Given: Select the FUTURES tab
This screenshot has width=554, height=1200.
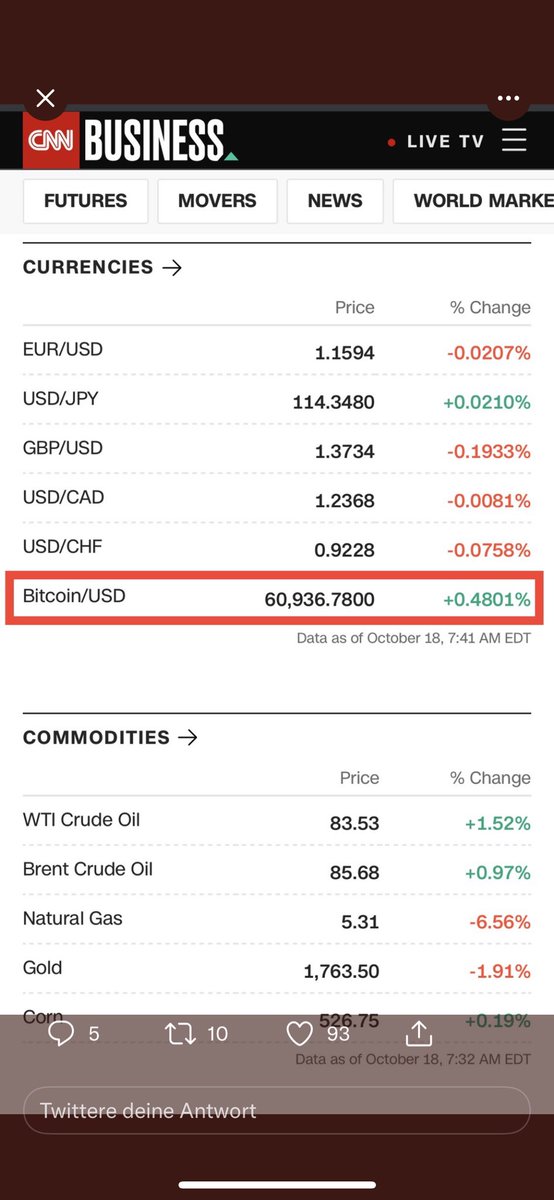Looking at the screenshot, I should click(x=86, y=201).
